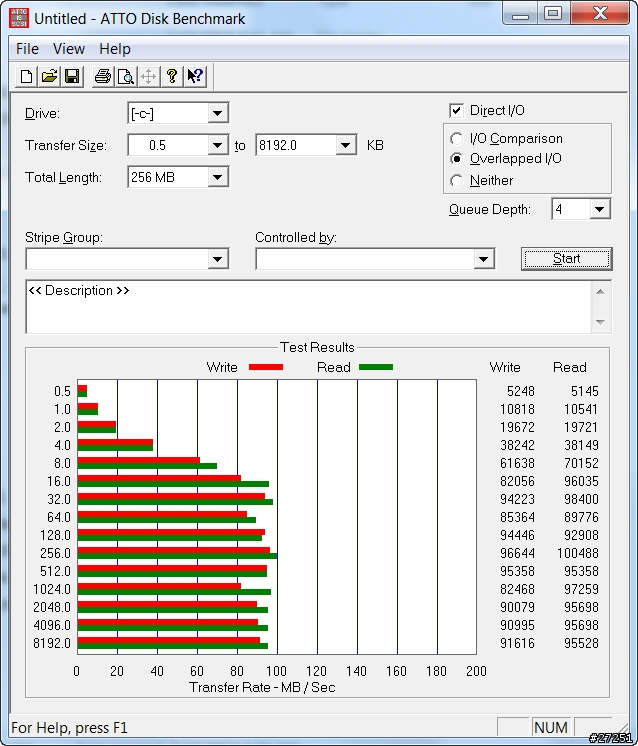The image size is (638, 746).
Task: Click the Open file toolbar icon
Action: (49, 77)
